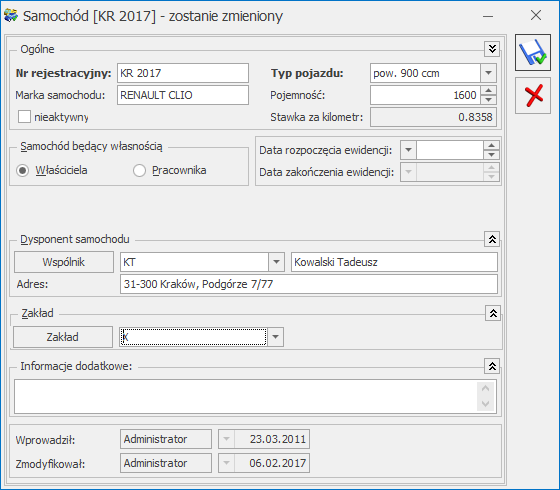Open the KT wspólnik dropdown arrow
Image resolution: width=560 pixels, height=490 pixels.
point(276,262)
